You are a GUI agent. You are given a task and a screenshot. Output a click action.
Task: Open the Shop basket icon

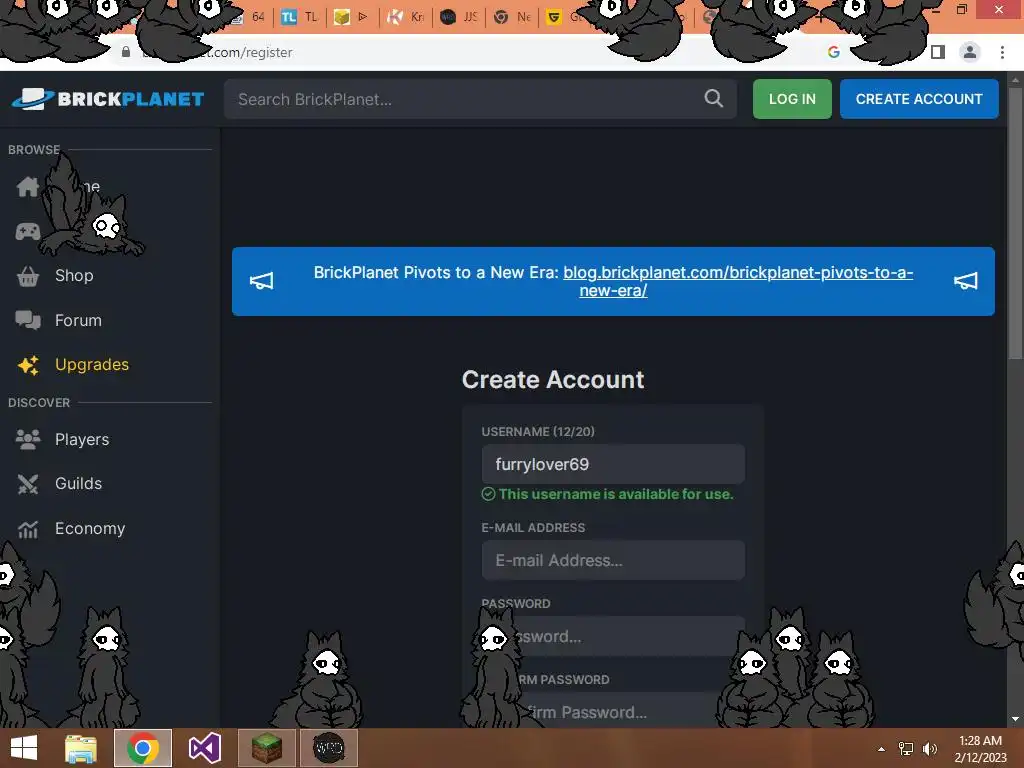pyautogui.click(x=27, y=276)
